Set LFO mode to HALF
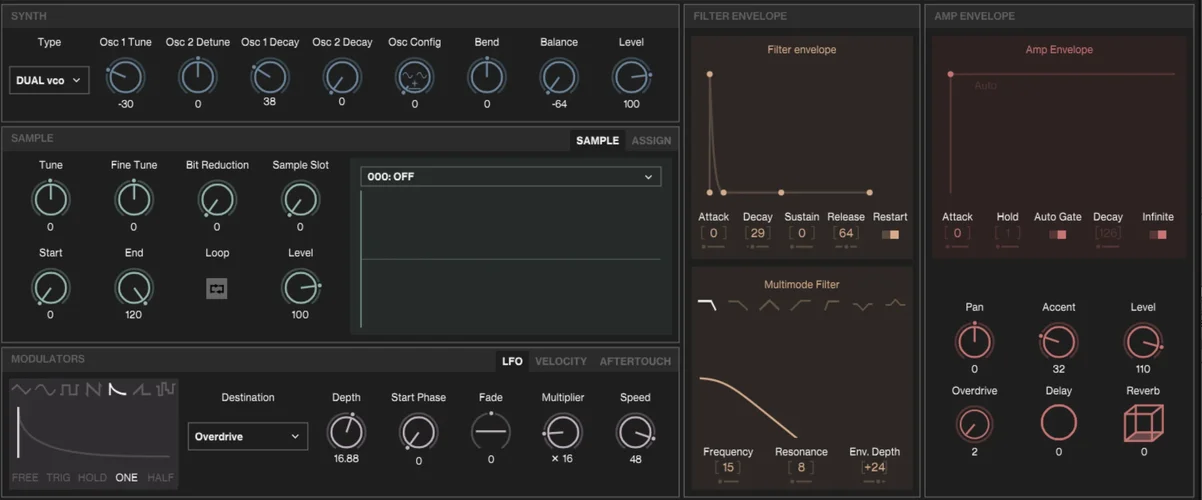The image size is (1202, 500). 160,478
